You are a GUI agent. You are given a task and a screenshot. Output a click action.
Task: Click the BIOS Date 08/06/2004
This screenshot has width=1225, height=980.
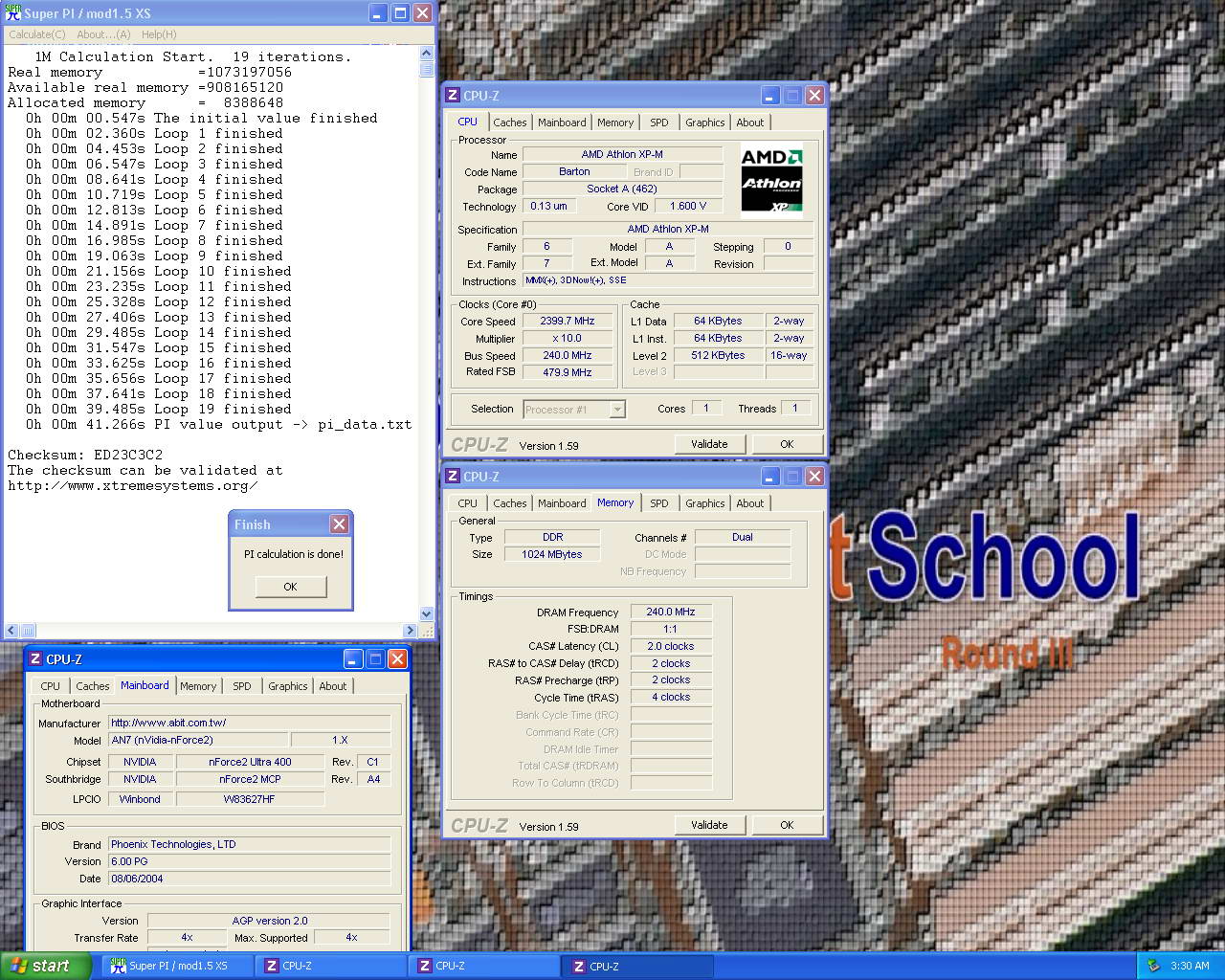point(249,879)
